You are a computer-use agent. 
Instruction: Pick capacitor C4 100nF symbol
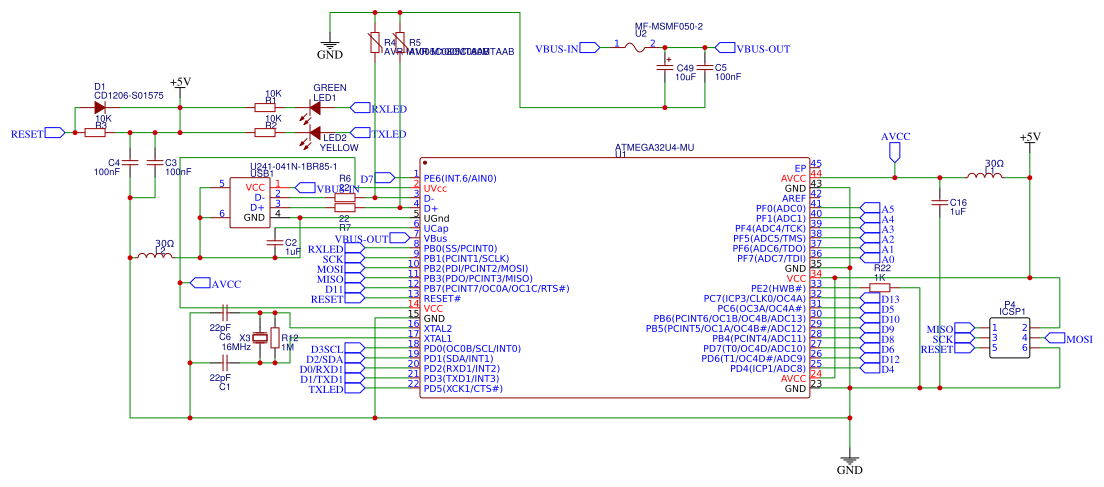(x=130, y=163)
